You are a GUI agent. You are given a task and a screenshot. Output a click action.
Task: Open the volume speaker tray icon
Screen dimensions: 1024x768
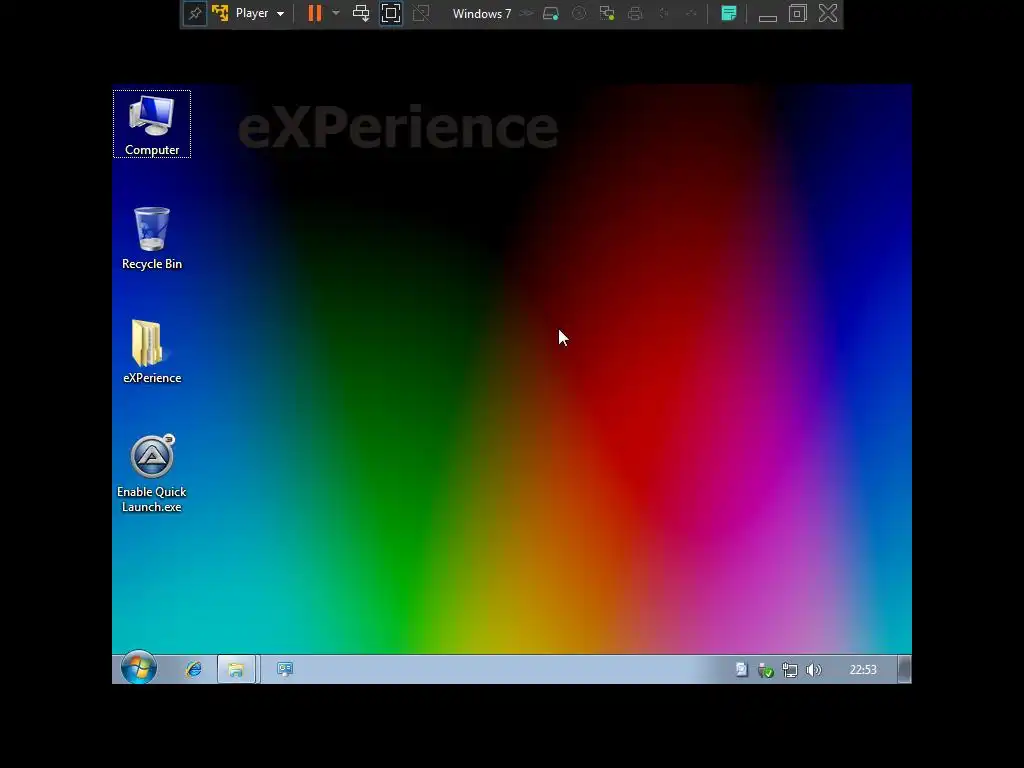(x=814, y=670)
